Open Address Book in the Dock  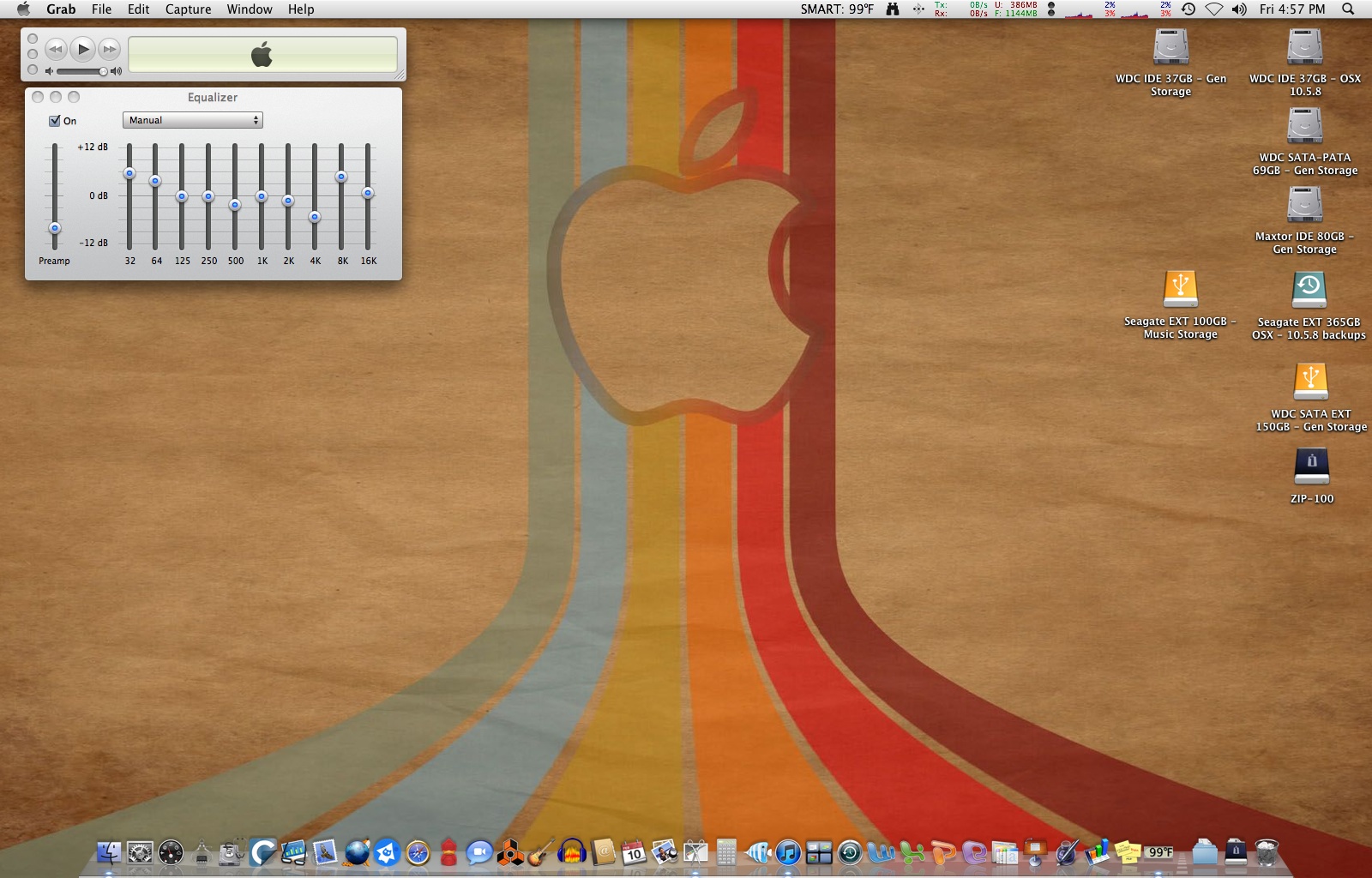coord(603,852)
